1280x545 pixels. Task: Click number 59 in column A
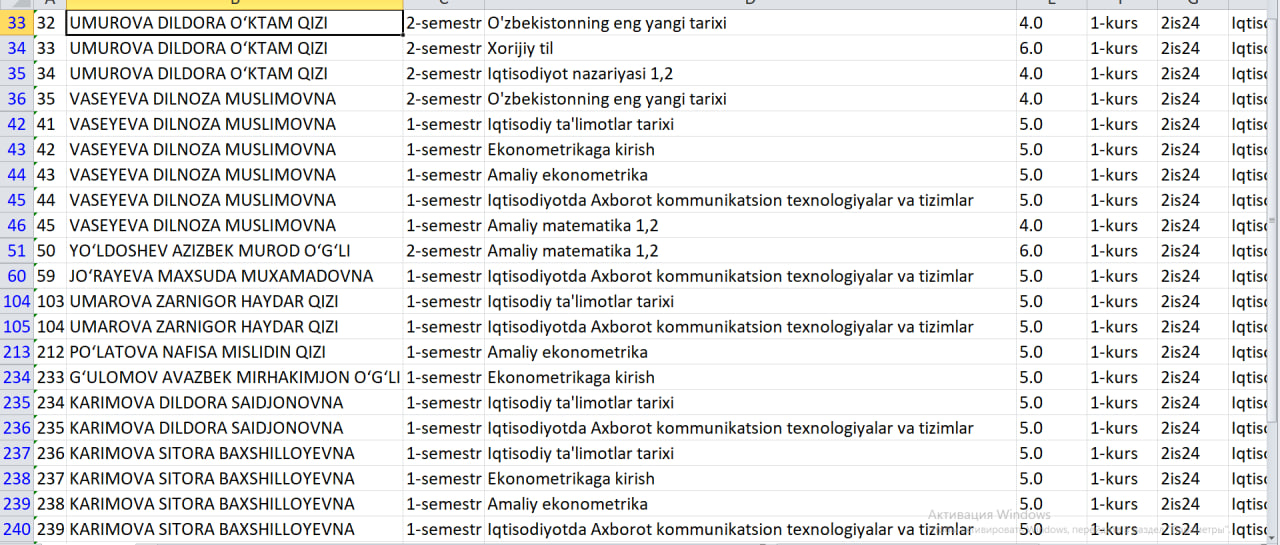point(49,276)
